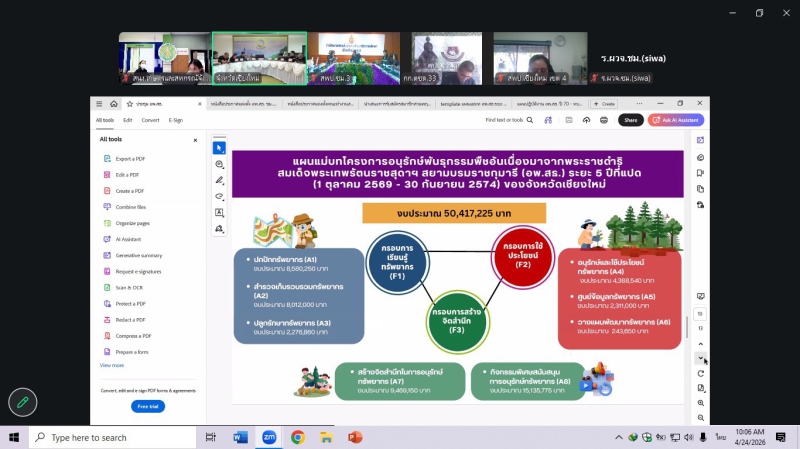This screenshot has width=800, height=449.
Task: Open Scan & OCR tool
Action: pyautogui.click(x=130, y=287)
